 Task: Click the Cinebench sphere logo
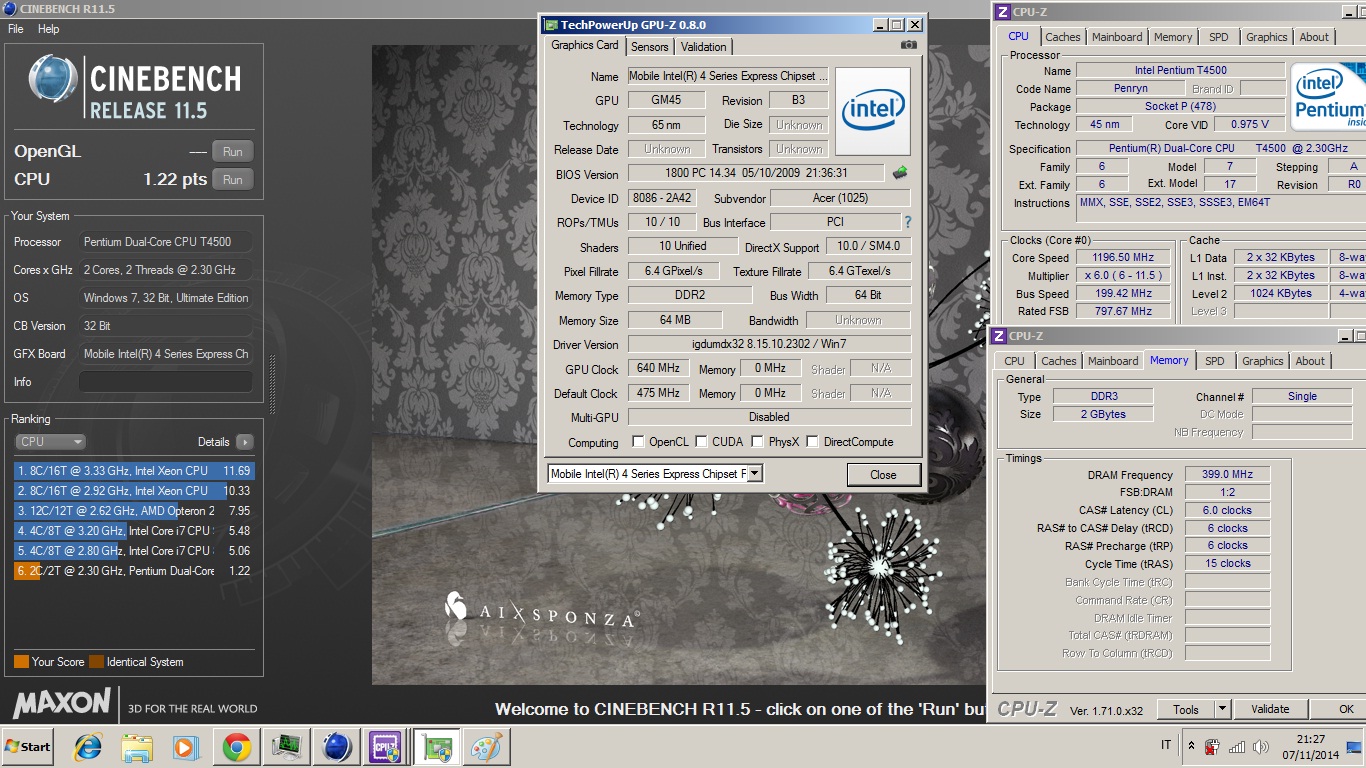click(52, 79)
